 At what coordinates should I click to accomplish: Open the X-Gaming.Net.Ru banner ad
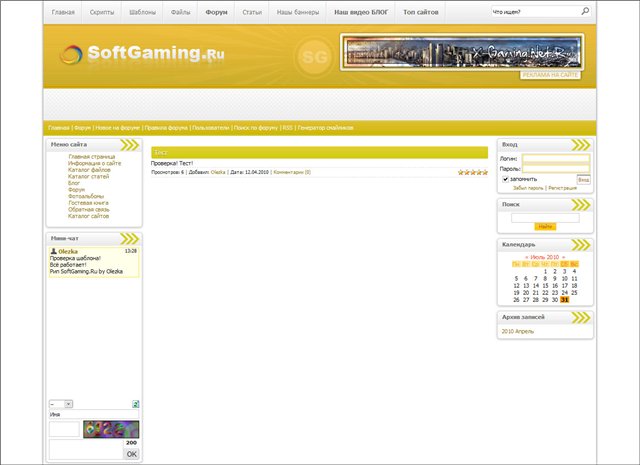(462, 52)
